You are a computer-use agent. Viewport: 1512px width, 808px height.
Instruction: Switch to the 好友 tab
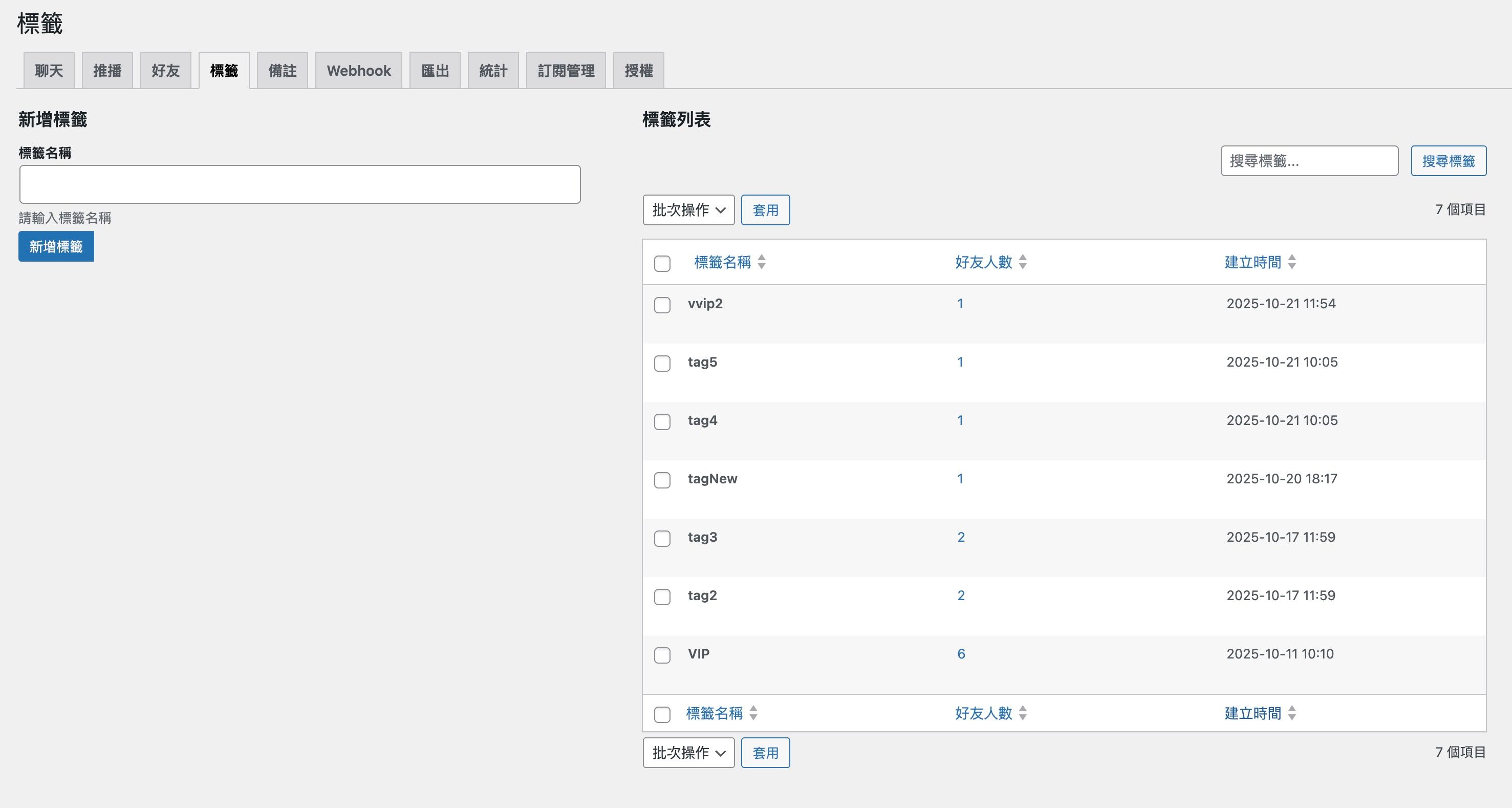(165, 71)
